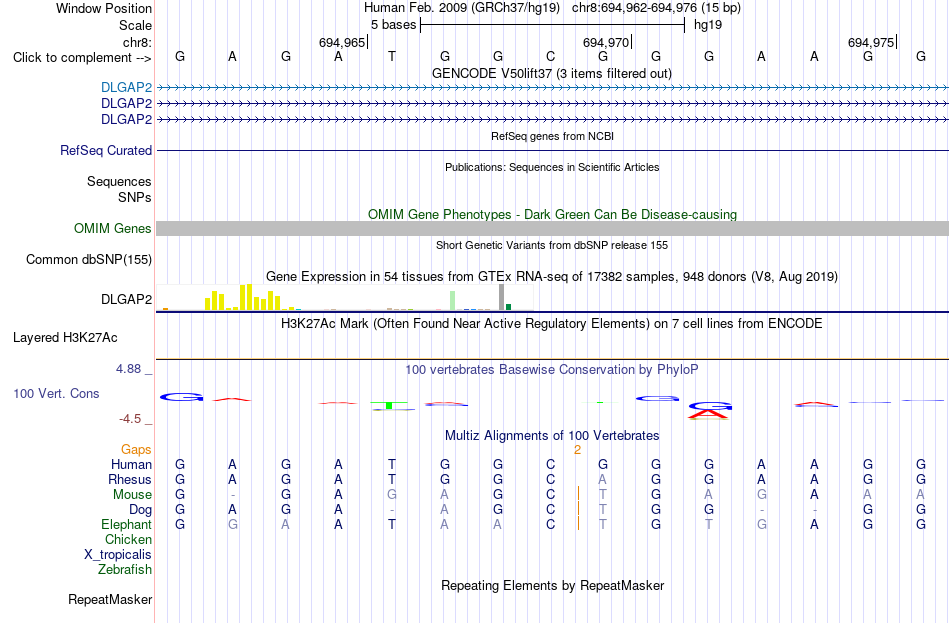Select the Chicken species label
Viewport: 950px width, 623px height.
point(128,539)
